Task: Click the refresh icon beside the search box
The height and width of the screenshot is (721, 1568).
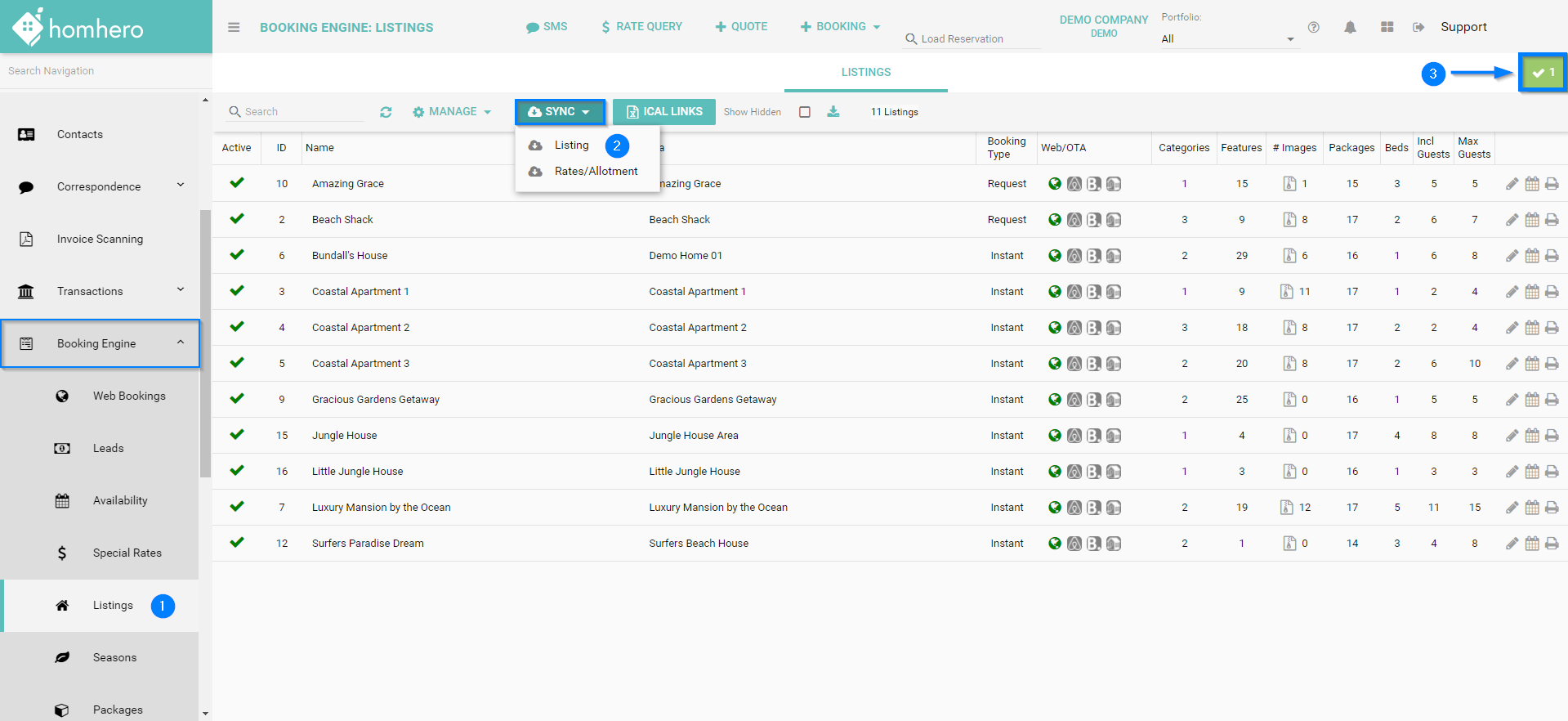Action: pyautogui.click(x=386, y=112)
